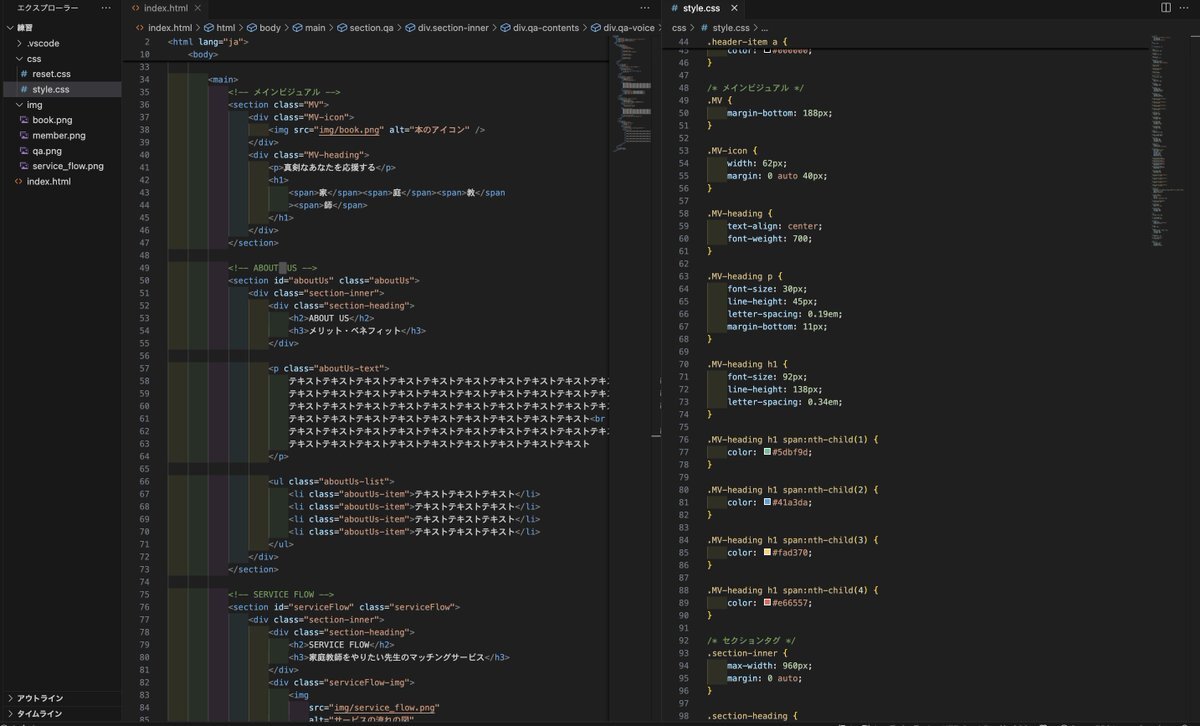Click the #5dbf9d color swatch
Screen dimensions: 1200x726
click(x=767, y=452)
